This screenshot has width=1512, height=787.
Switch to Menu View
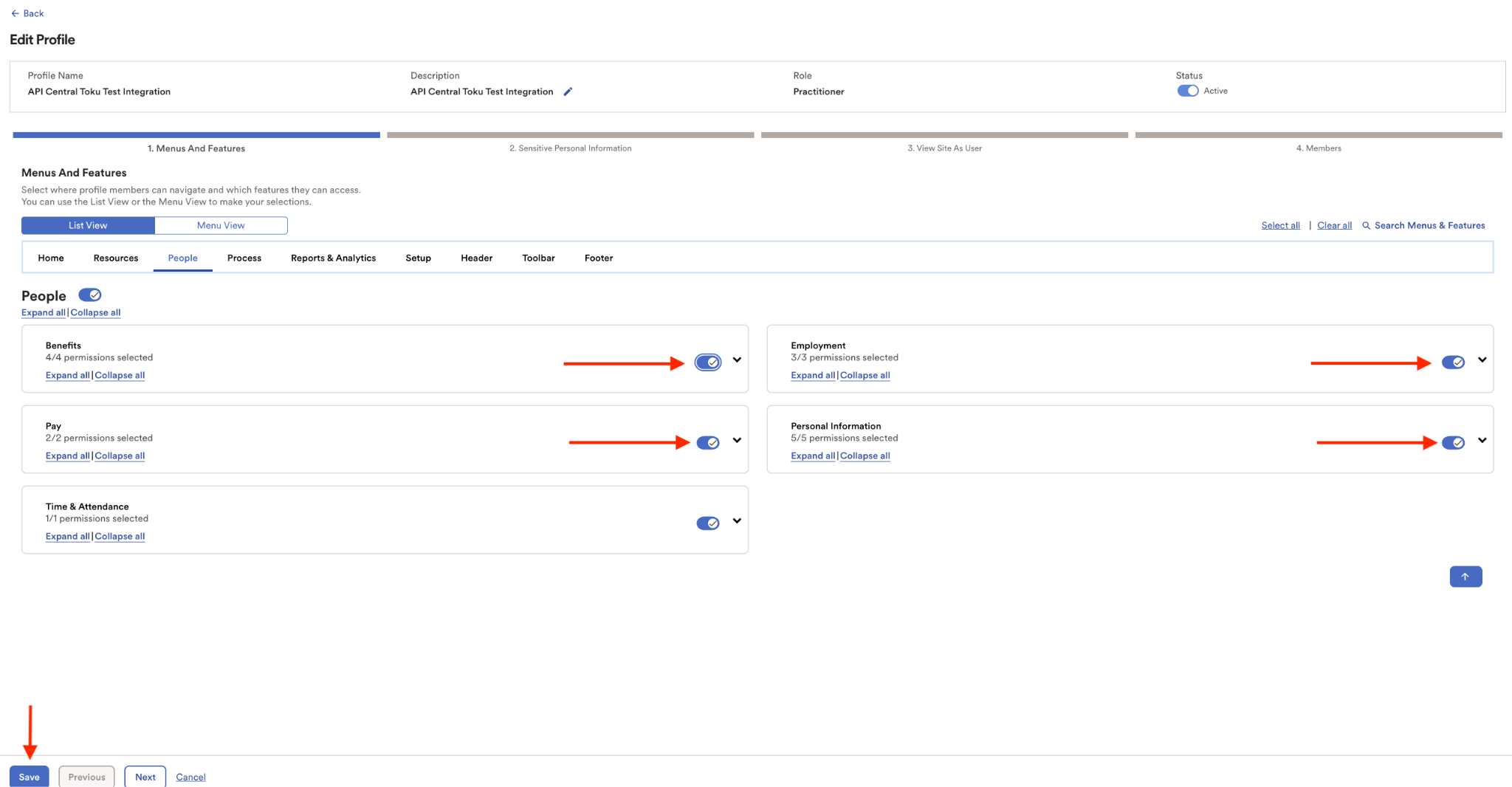221,225
